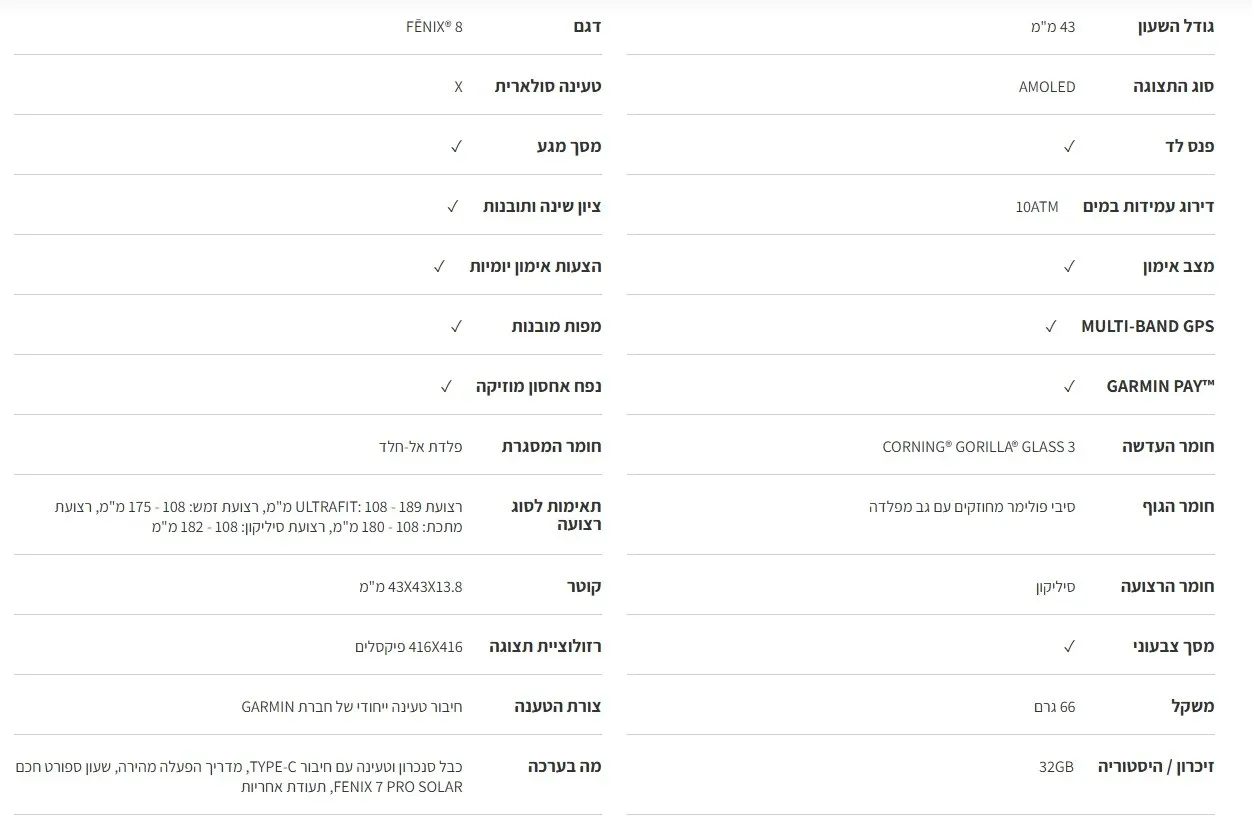This screenshot has height=821, width=1252.
Task: Click the checkmark for מפות מובנות
Action: pyautogui.click(x=456, y=326)
